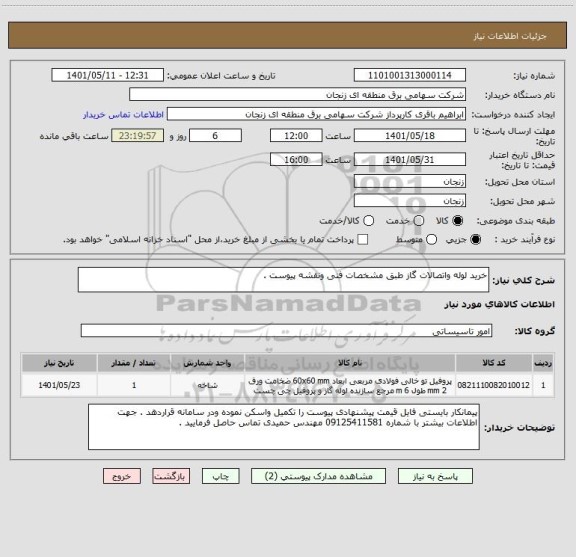Viewport: 576px width, 557px height.
Task: Click the delivery city زنجان field
Action: pos(410,201)
